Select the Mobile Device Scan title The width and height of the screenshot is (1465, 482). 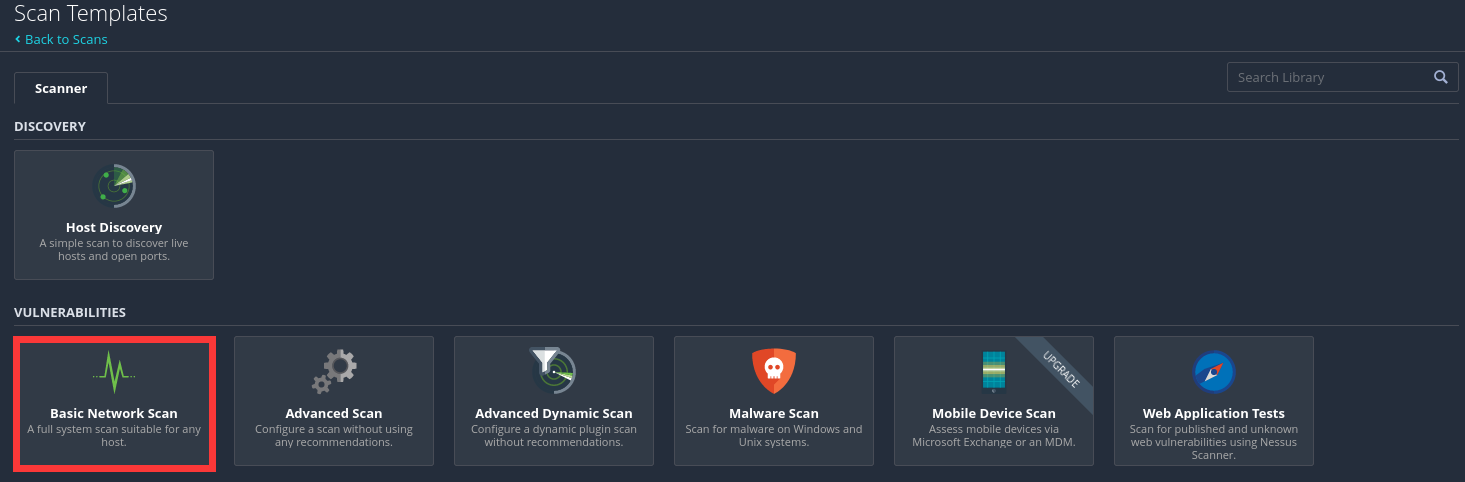(x=994, y=413)
